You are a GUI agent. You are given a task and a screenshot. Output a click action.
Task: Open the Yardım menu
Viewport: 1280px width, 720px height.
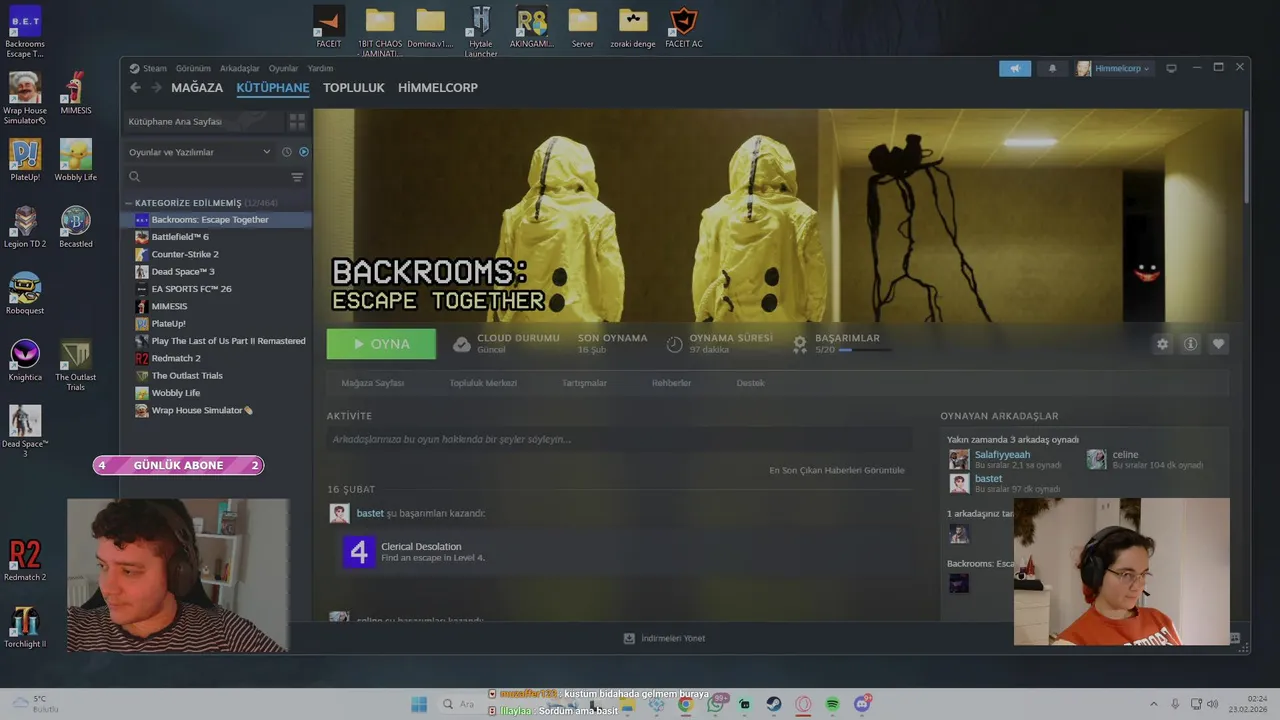320,68
